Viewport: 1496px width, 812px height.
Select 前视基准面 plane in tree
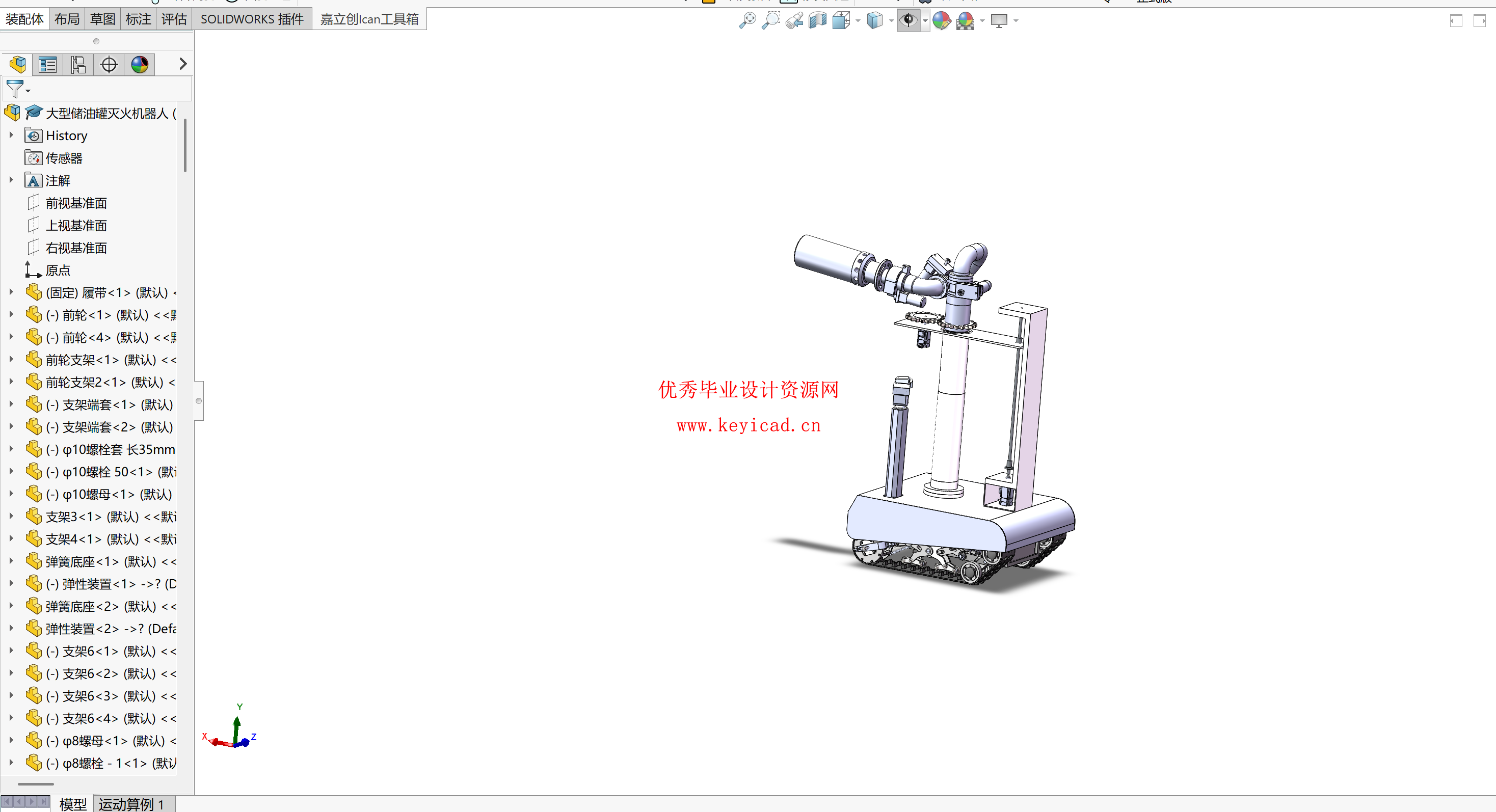pos(76,203)
